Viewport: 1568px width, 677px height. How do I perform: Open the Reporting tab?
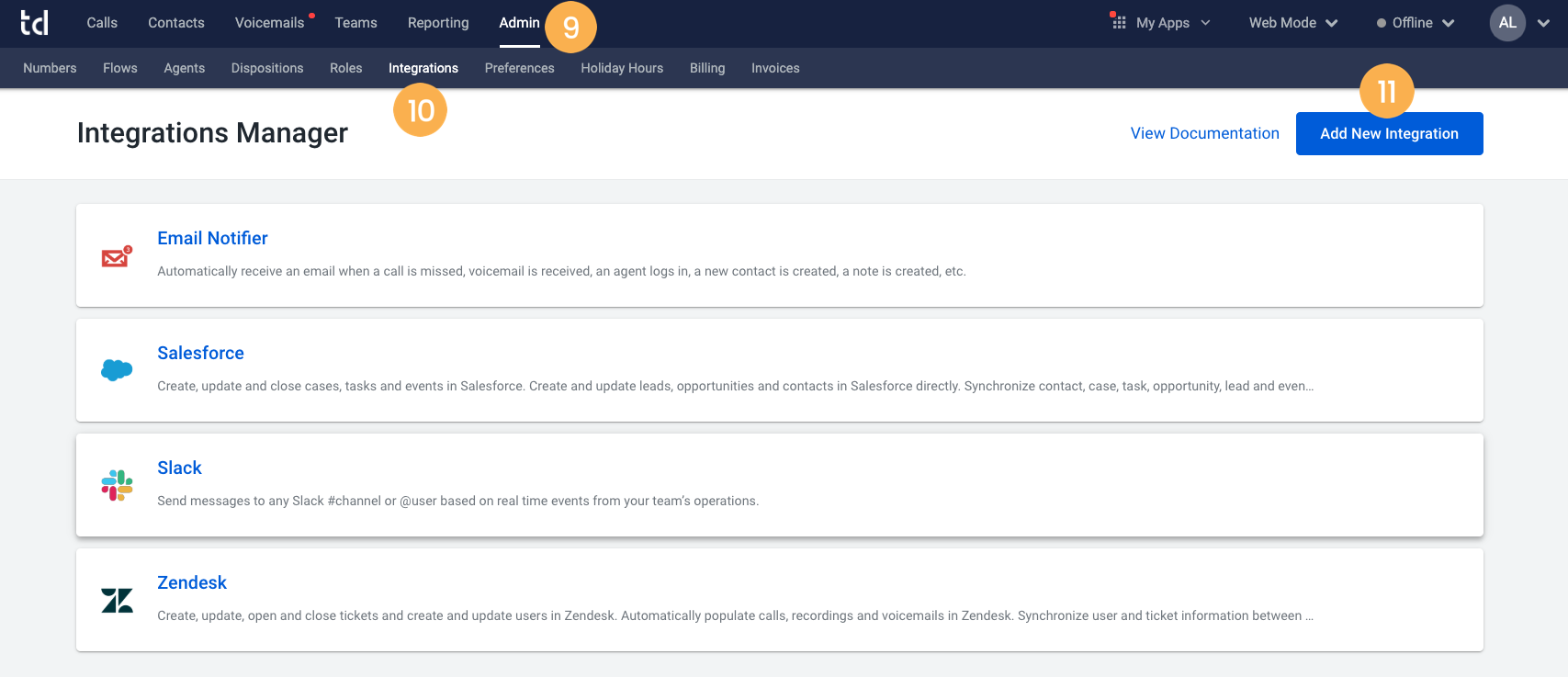tap(438, 23)
